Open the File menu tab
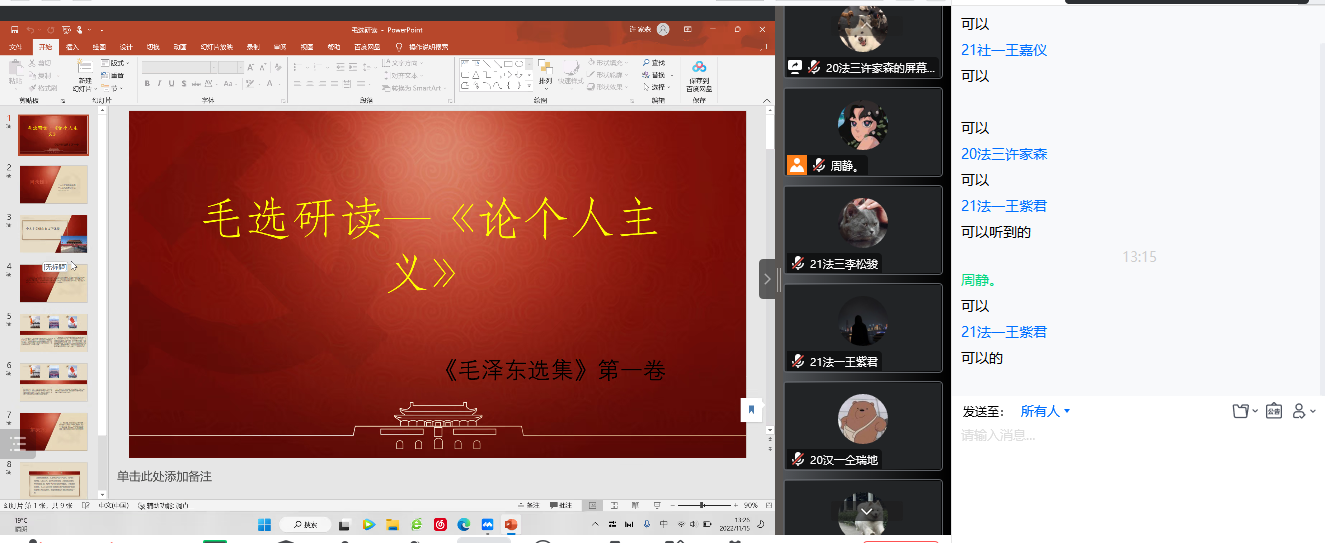 16,47
